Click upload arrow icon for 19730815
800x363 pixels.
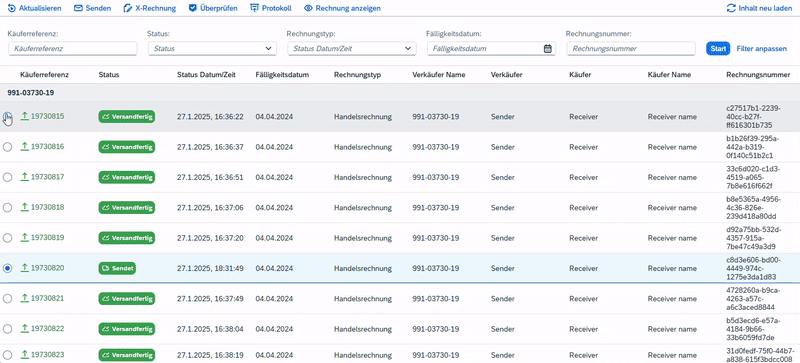point(24,116)
